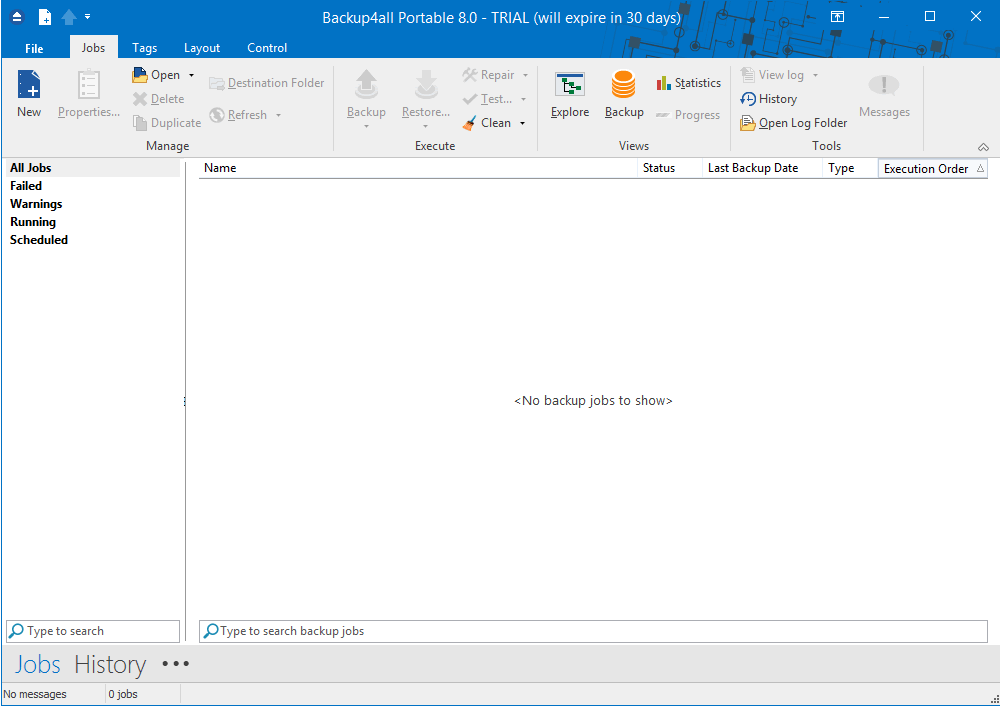Switch to the Tags tab
This screenshot has width=1000, height=706.
(144, 48)
